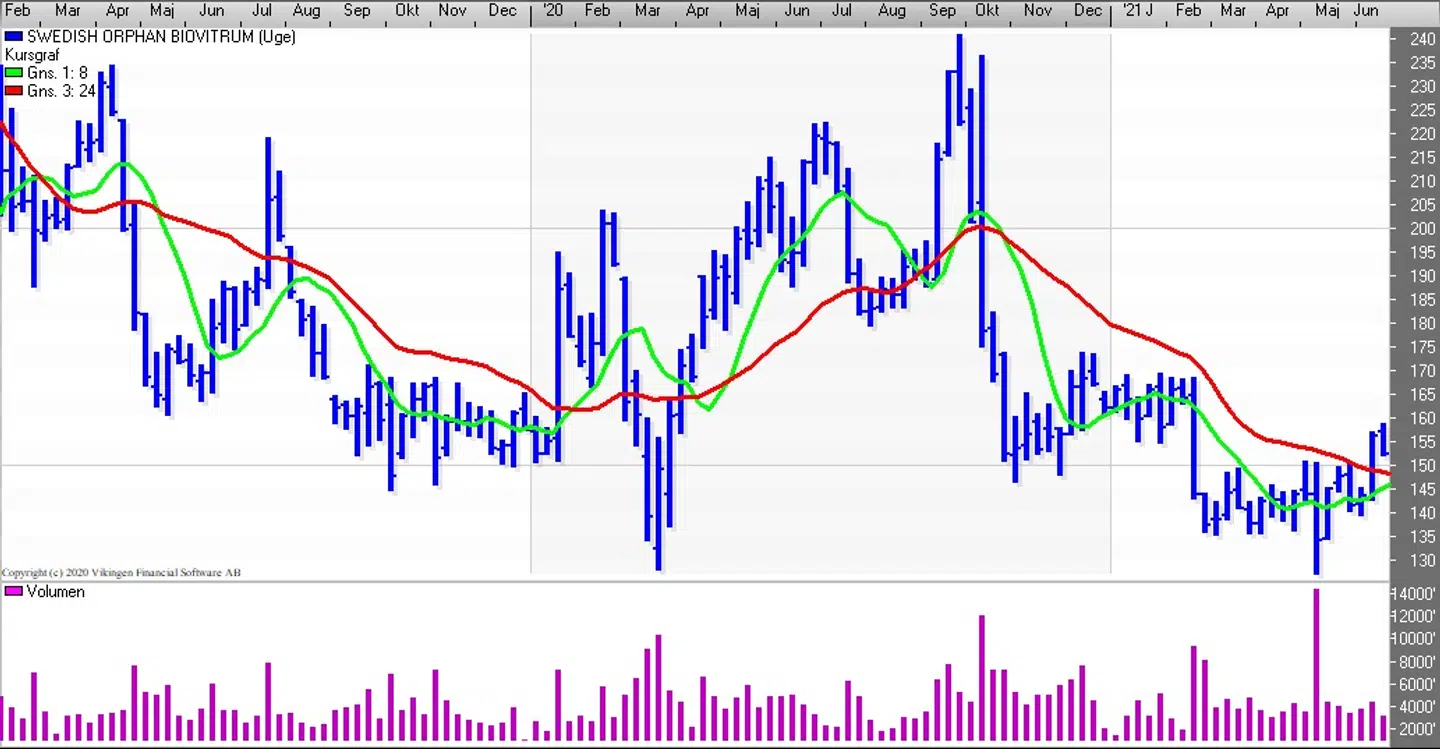
Task: Click the 'Gns. 1: 8' moving average label
Action: pos(57,73)
